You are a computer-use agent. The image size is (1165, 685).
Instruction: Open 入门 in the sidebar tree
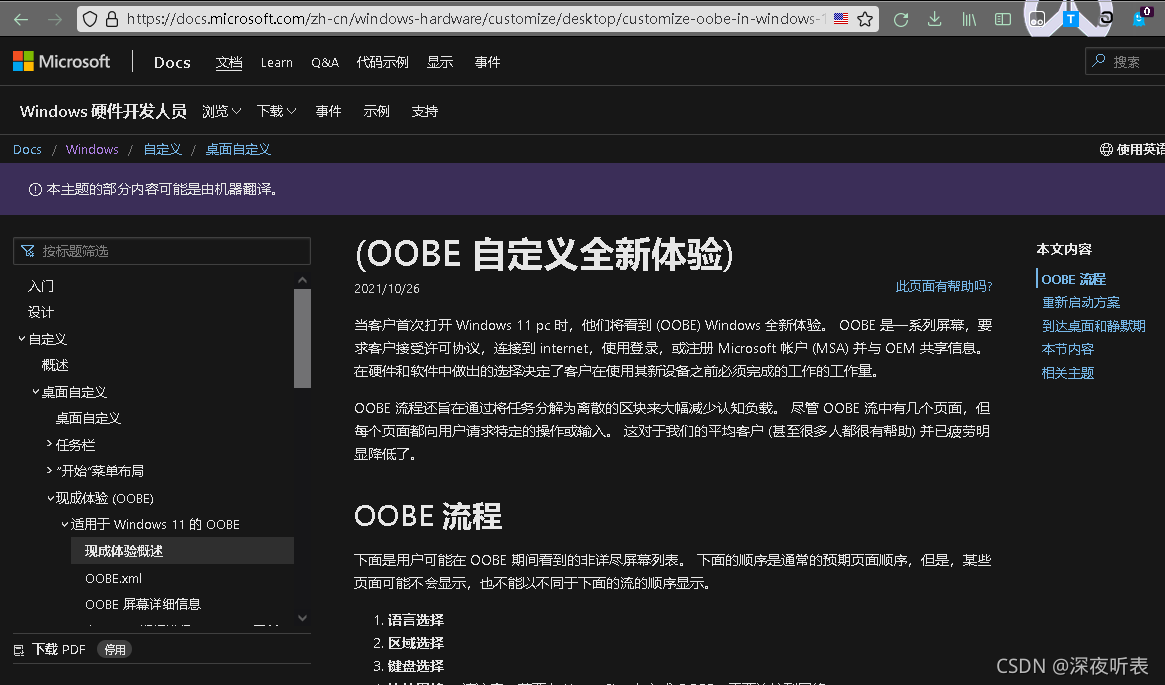tap(41, 286)
